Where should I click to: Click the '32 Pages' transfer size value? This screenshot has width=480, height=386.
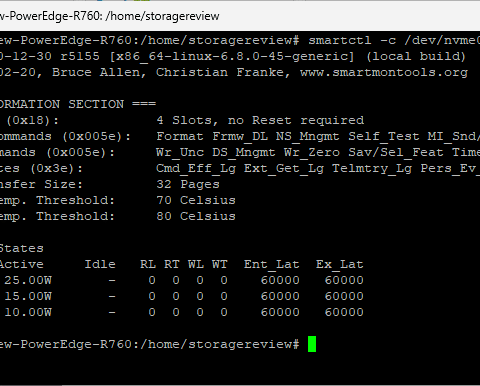188,184
